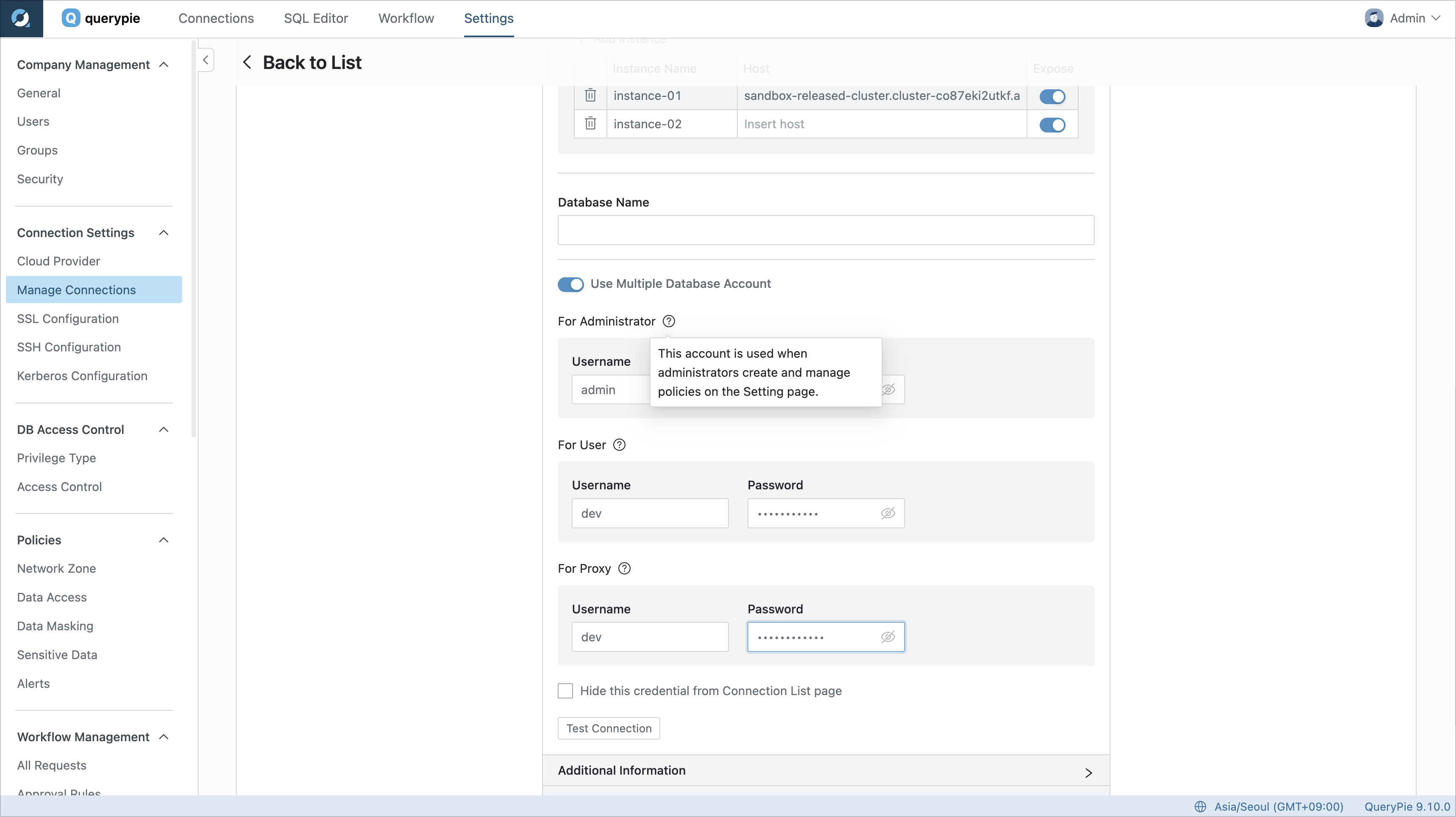Screen dimensions: 1456x817
Task: Disable Use Multiple Database Account switch
Action: pyautogui.click(x=570, y=284)
